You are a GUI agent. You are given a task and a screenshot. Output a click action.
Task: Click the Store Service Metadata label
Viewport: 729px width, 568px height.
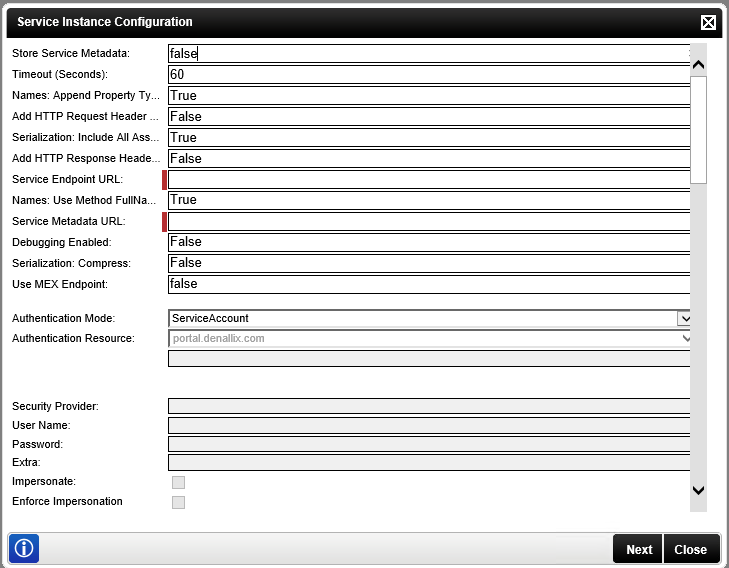point(71,53)
